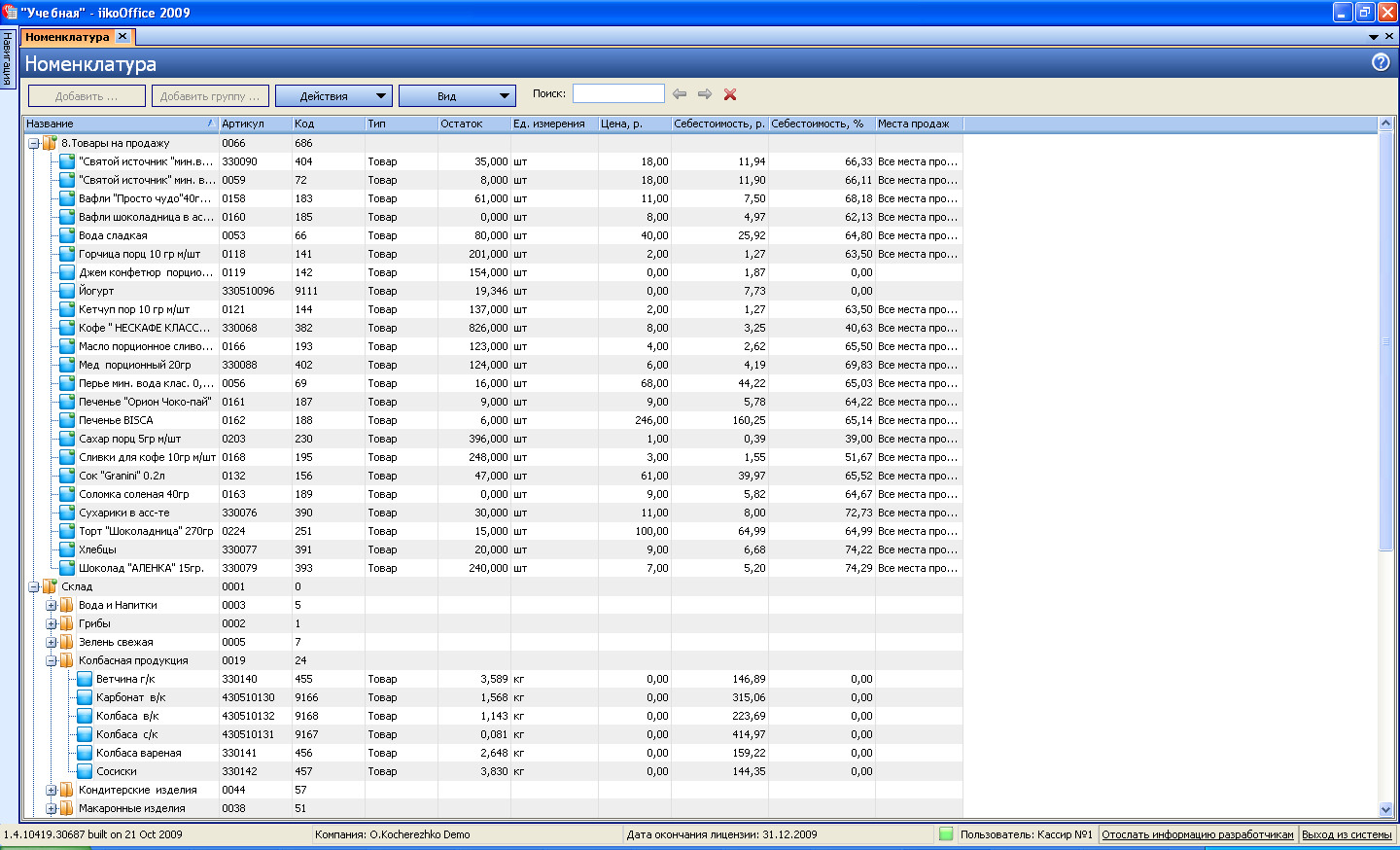Click the Склад folder icon
Image resolution: width=1400 pixels, height=850 pixels.
[x=50, y=586]
